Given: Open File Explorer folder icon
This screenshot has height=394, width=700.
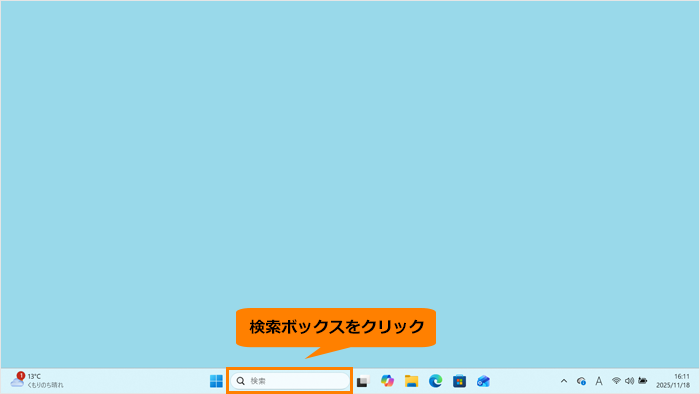Looking at the screenshot, I should pos(411,381).
